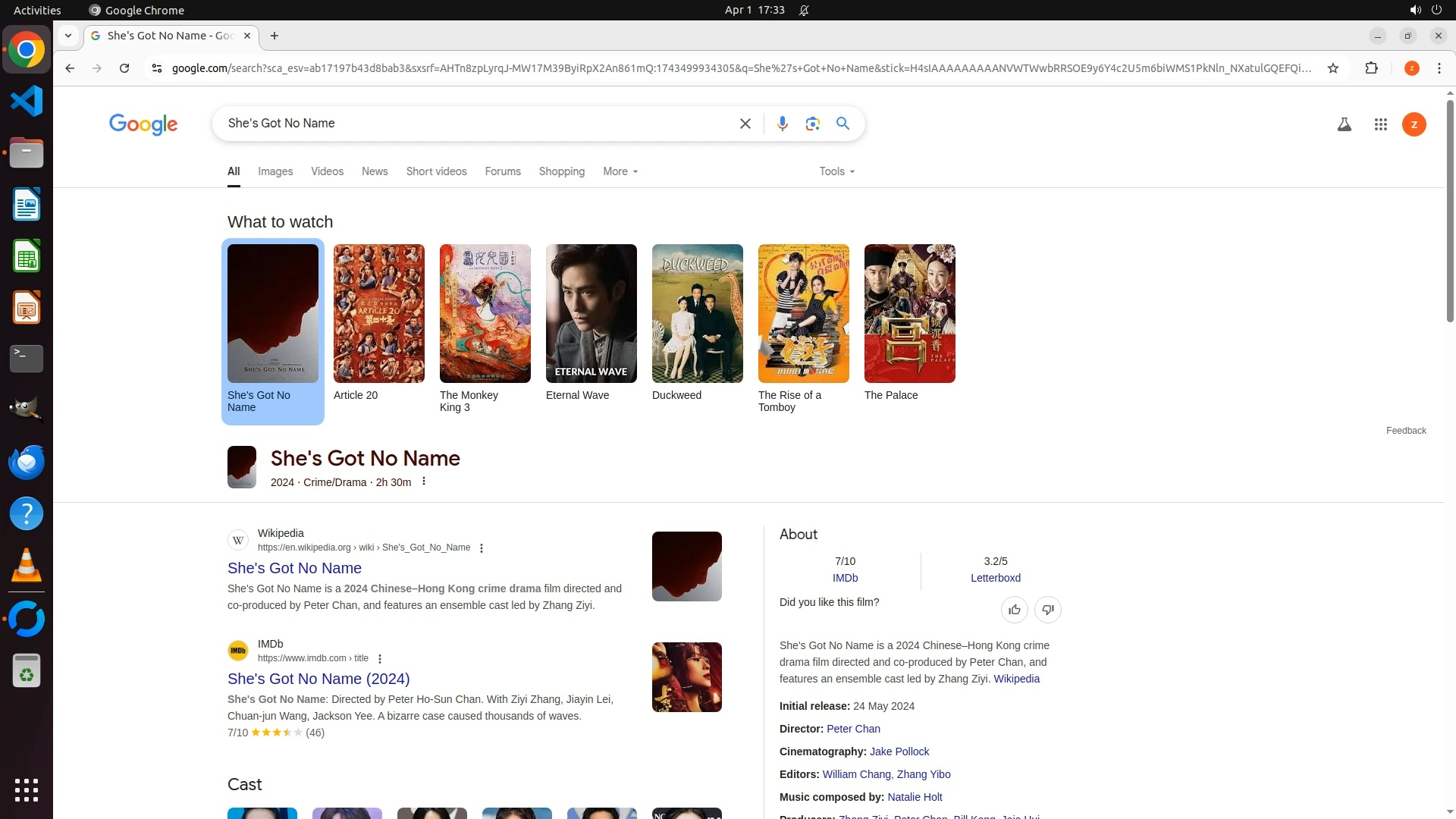Open Search Labs flask icon
Image resolution: width=1456 pixels, height=819 pixels.
click(1344, 124)
